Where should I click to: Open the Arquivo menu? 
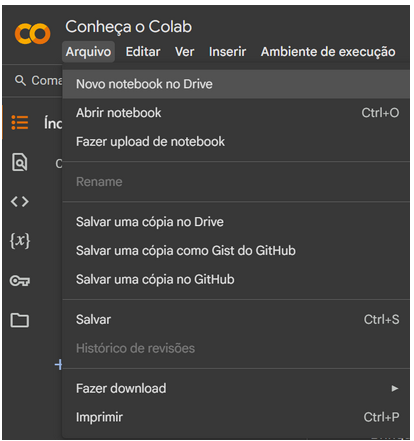tap(88, 52)
